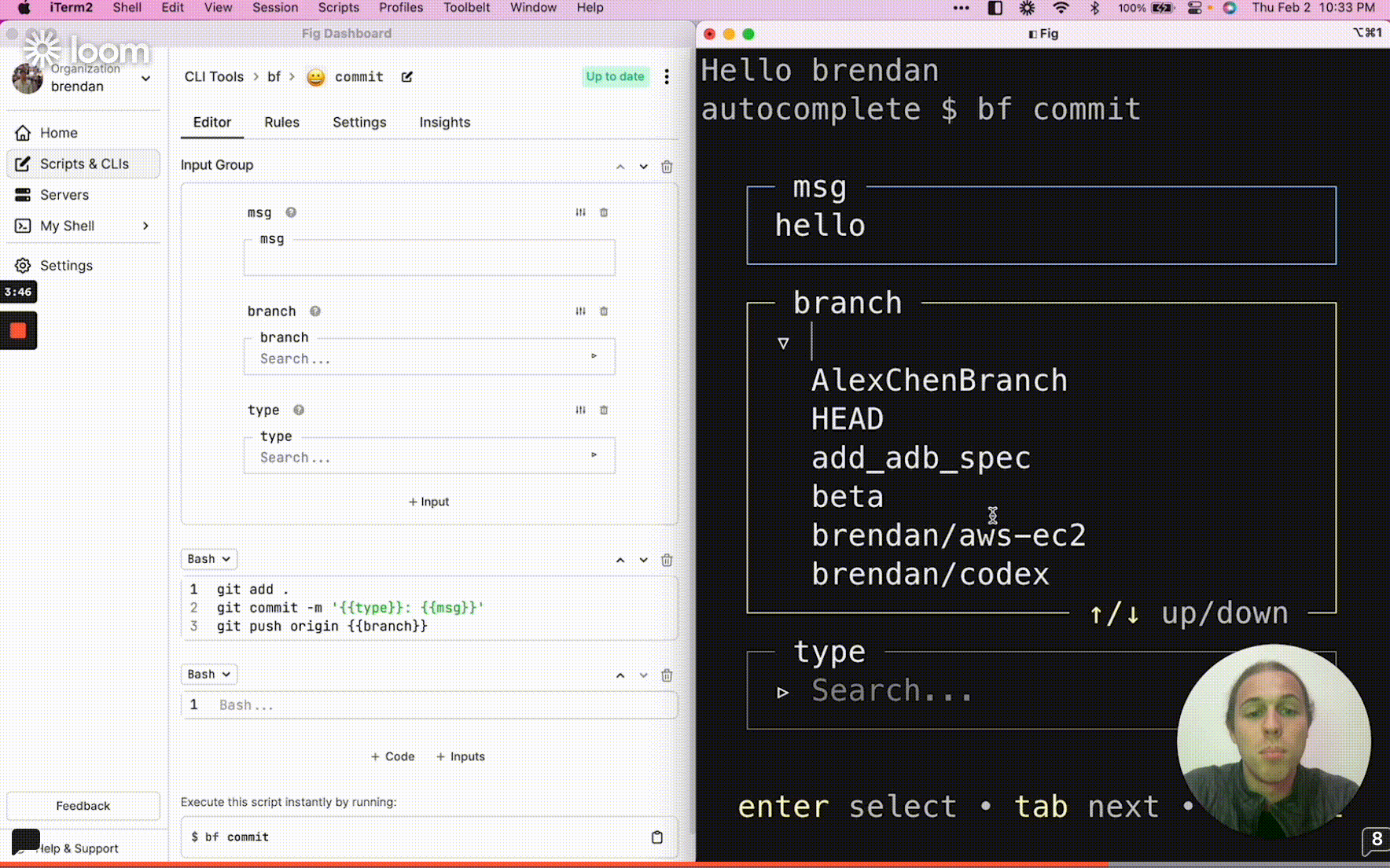The width and height of the screenshot is (1390, 868).
Task: Open settings sliders icon for msg input
Action: tap(580, 212)
